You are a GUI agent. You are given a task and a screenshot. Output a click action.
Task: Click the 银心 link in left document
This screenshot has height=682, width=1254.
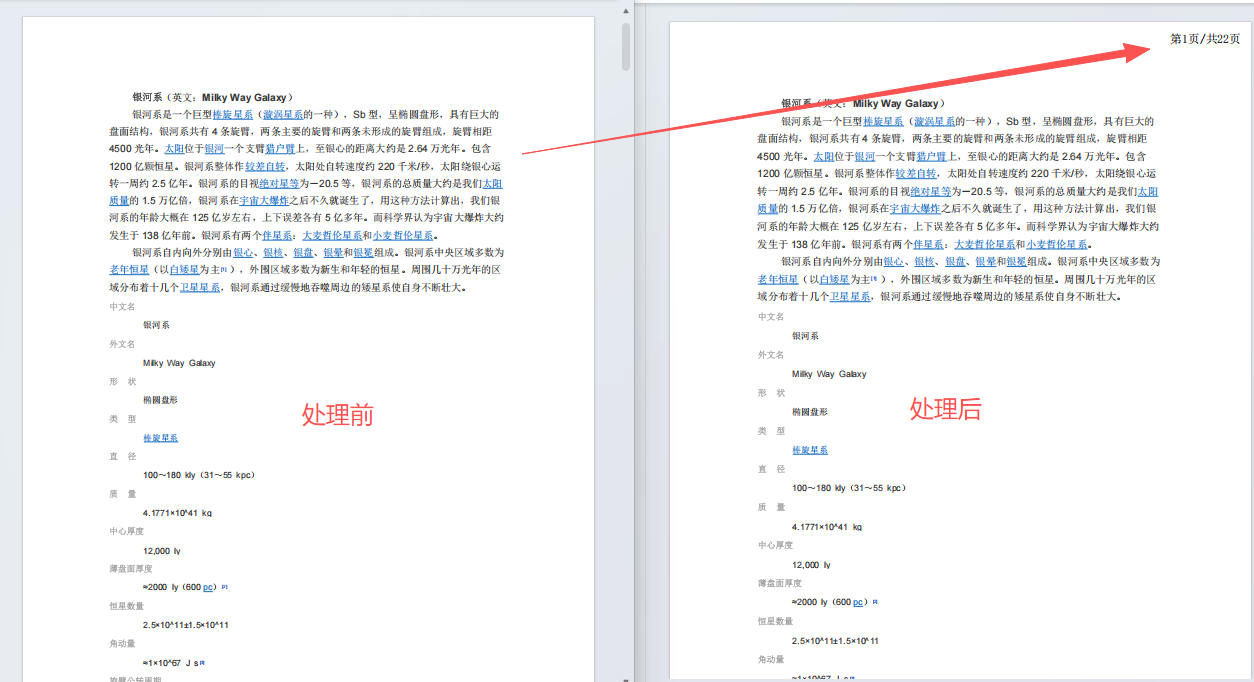click(x=243, y=253)
